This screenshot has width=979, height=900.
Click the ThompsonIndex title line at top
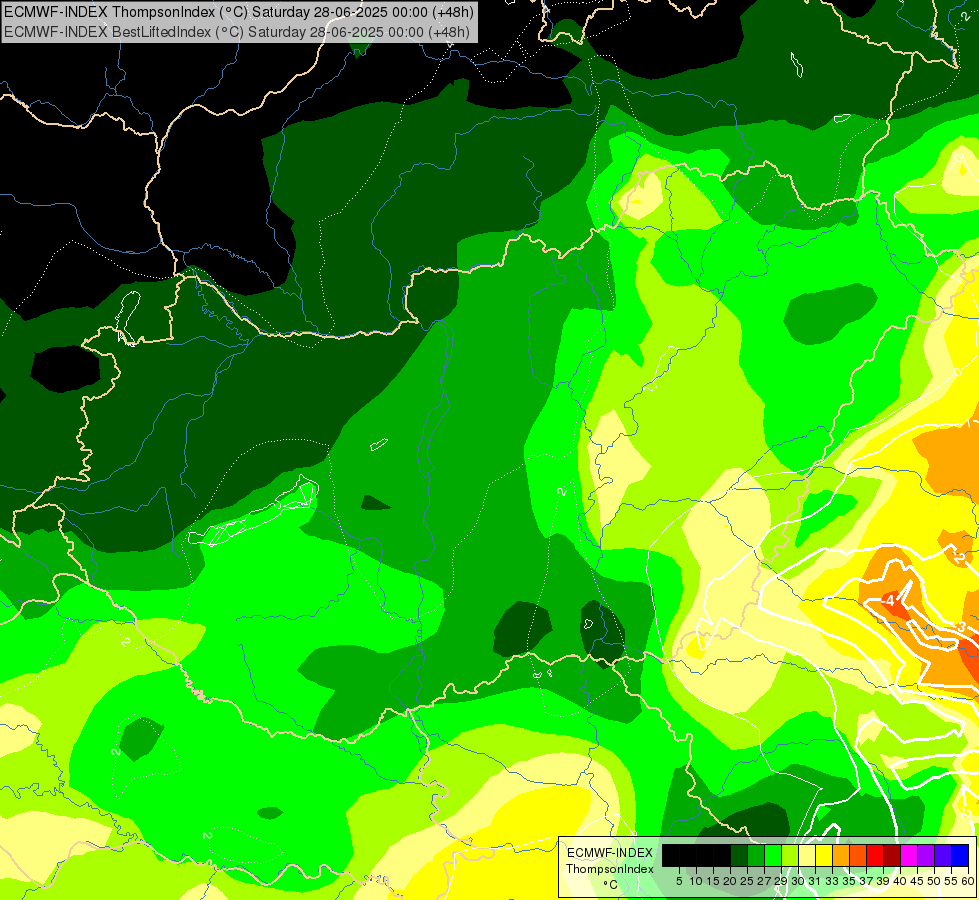click(x=239, y=11)
